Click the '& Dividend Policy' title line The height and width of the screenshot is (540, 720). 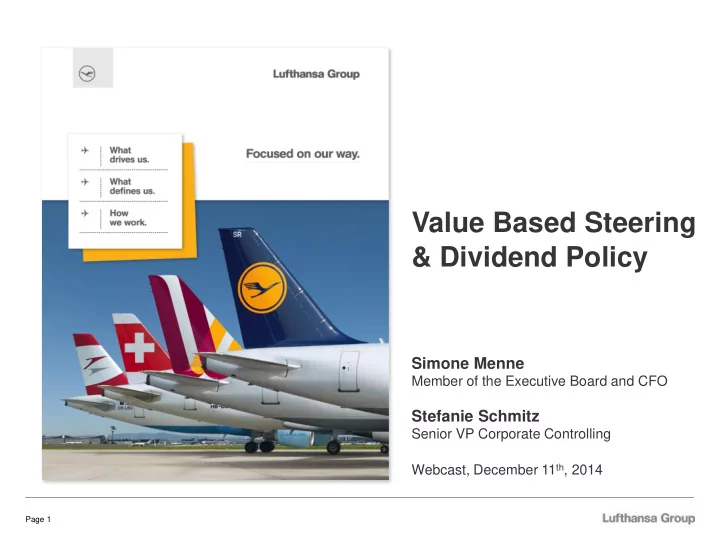(529, 257)
